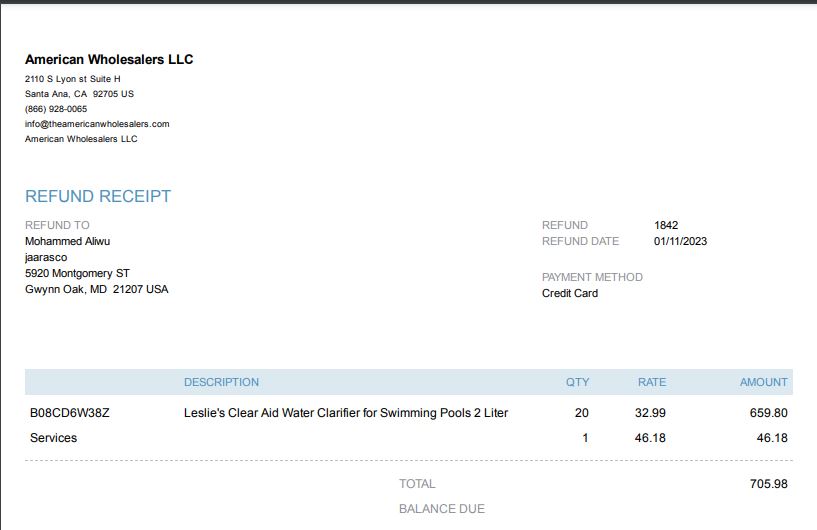Click the Leslie's Clear Aid Water Clarifier description

pyautogui.click(x=346, y=413)
